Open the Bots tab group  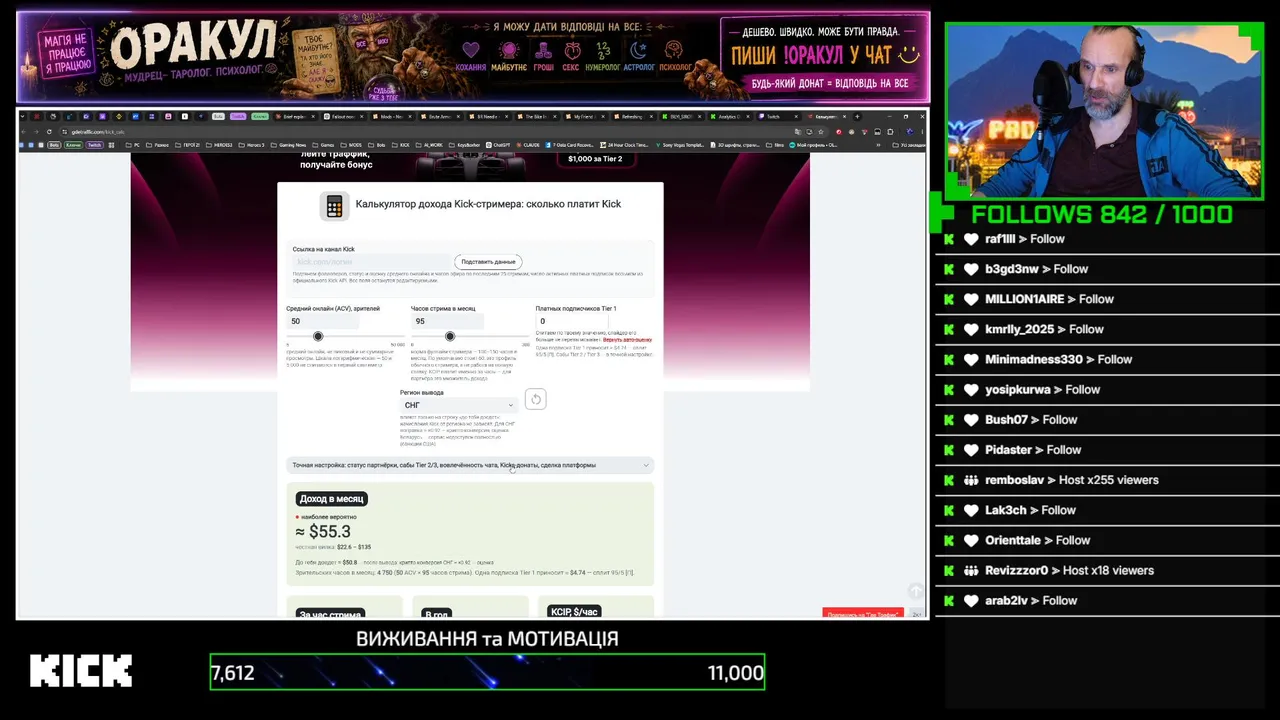(218, 116)
